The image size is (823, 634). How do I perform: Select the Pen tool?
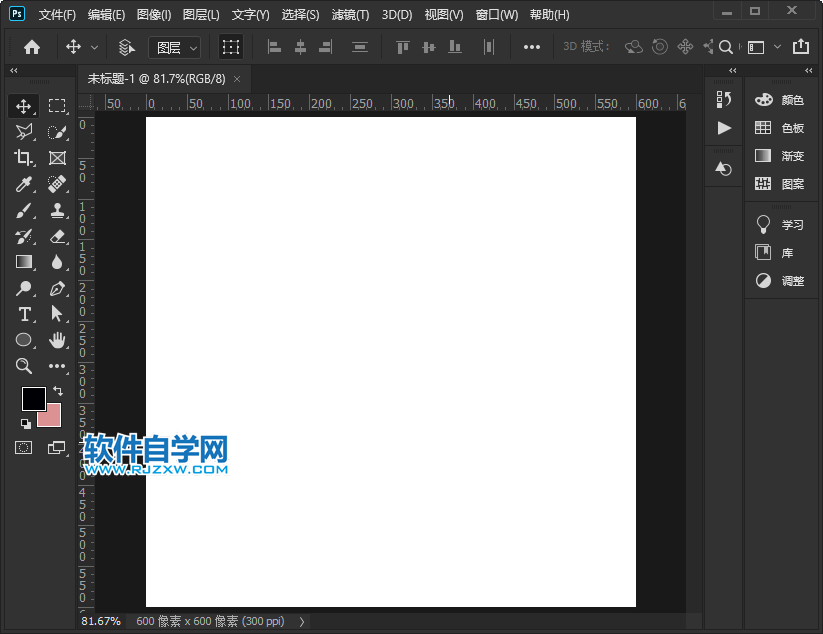pos(57,288)
